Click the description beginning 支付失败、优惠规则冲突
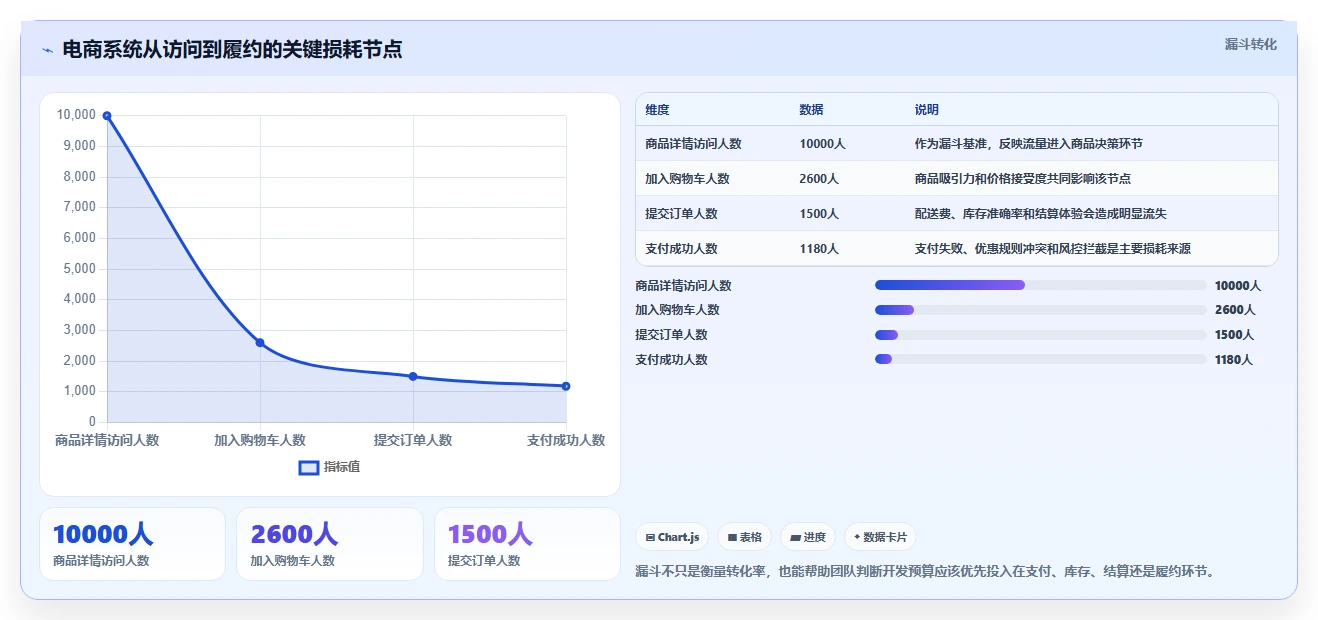Viewport: 1318px width, 620px height. [x=1052, y=249]
